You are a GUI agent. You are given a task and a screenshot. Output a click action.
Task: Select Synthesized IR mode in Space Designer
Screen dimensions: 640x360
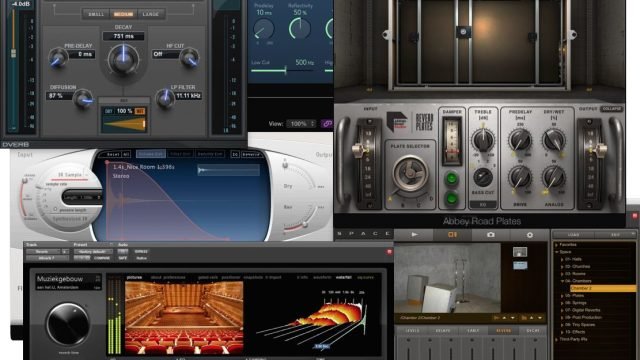tap(70, 219)
